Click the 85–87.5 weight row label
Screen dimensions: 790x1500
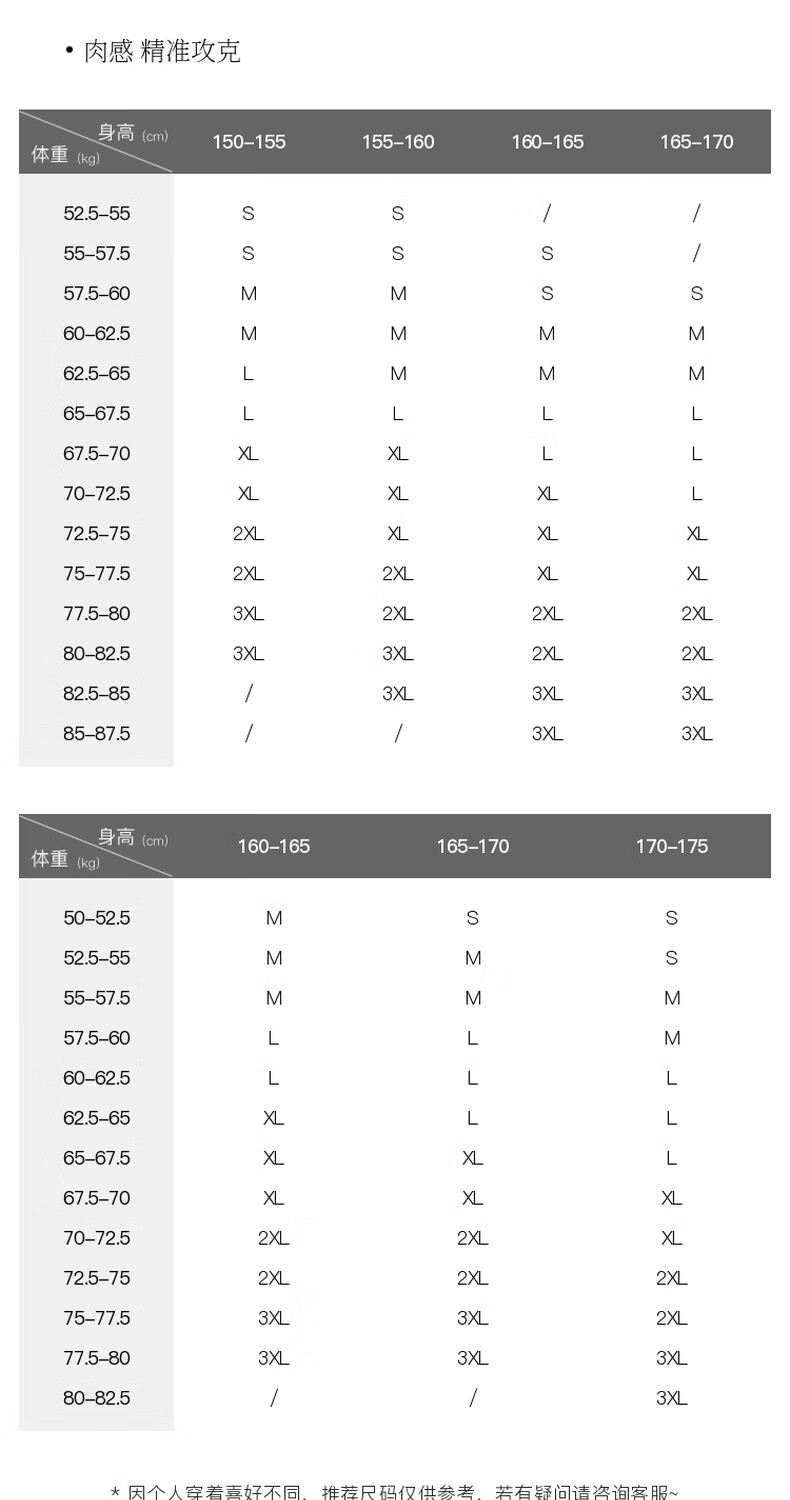97,734
